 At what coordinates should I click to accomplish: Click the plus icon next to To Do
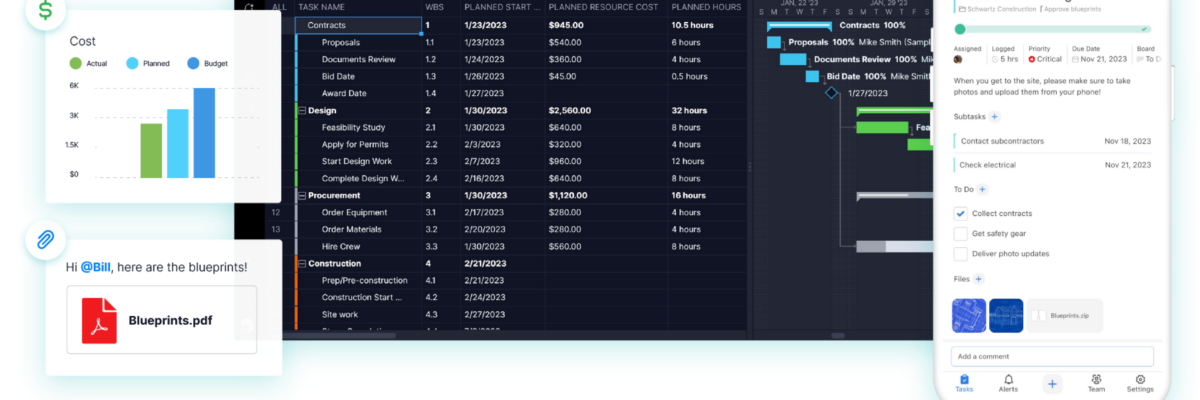pyautogui.click(x=982, y=189)
